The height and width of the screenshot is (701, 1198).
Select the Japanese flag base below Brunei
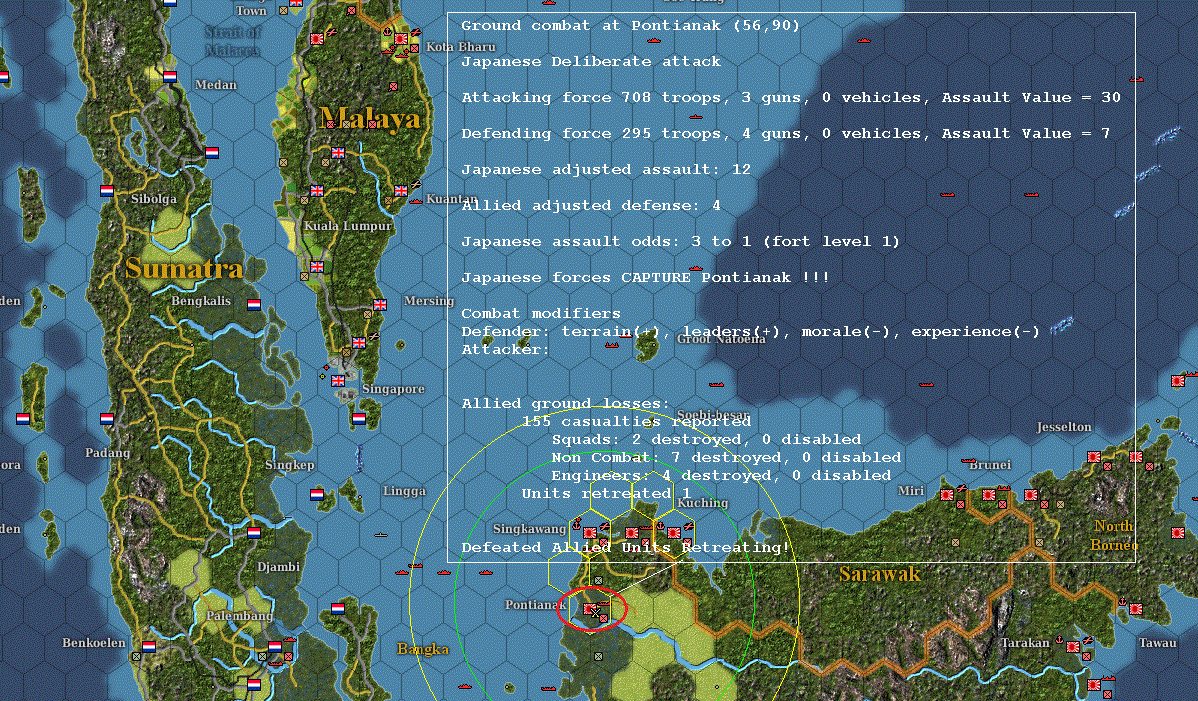click(989, 495)
